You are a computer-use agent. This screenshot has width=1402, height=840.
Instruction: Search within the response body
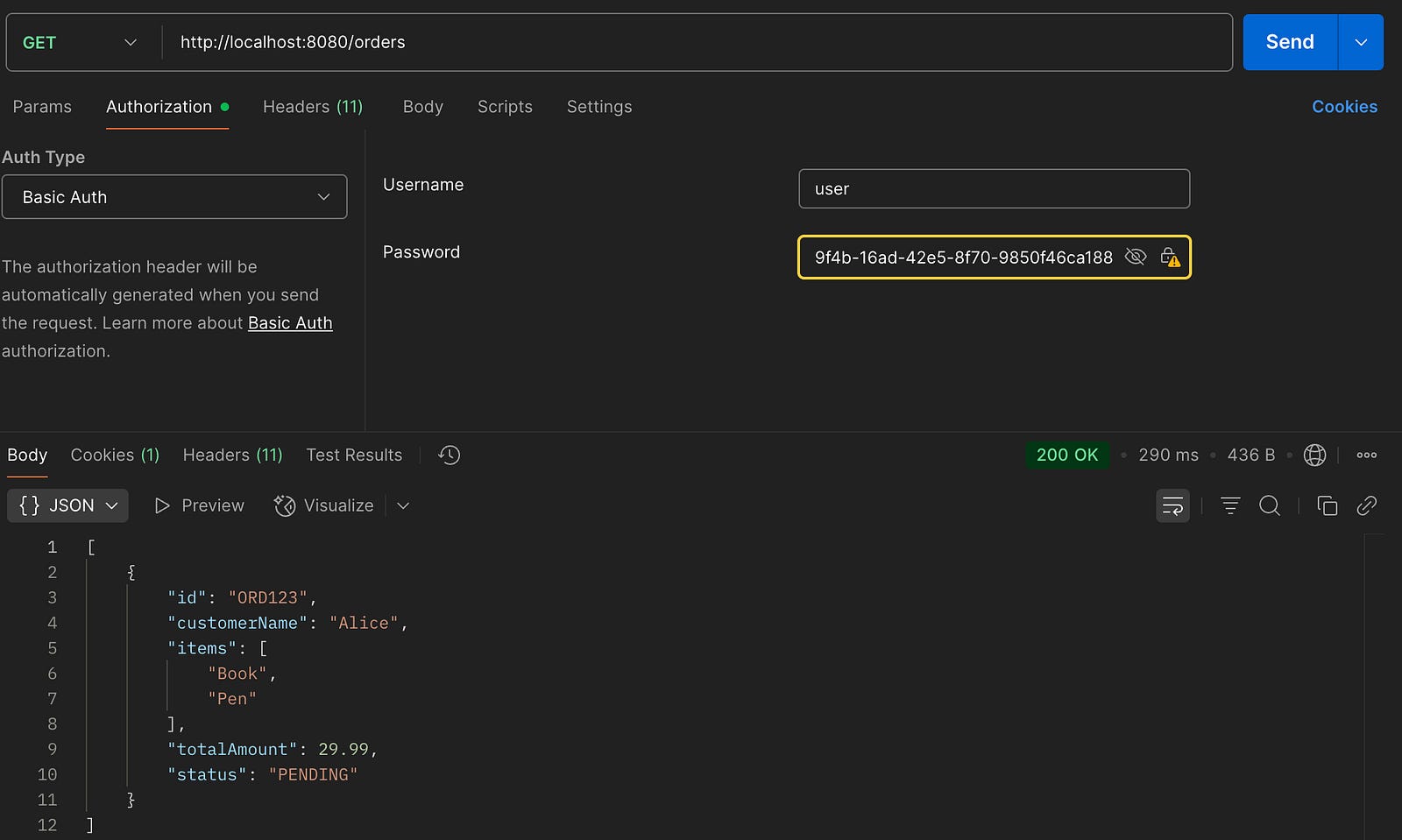1270,505
